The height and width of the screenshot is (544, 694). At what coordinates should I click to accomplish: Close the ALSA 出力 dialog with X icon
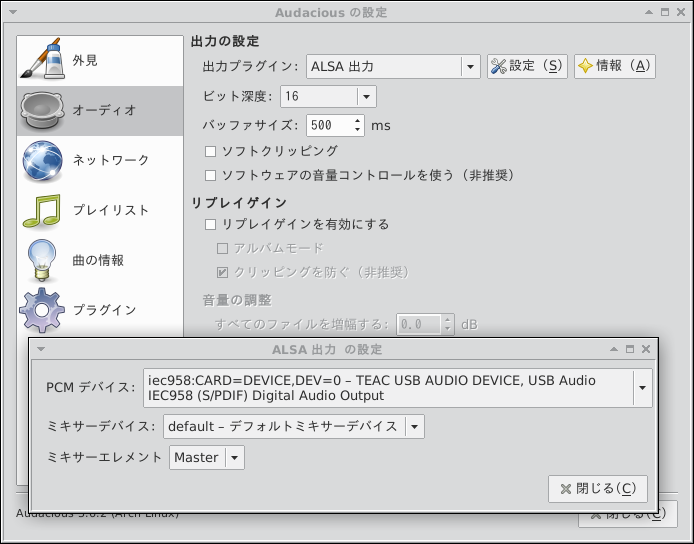(646, 349)
